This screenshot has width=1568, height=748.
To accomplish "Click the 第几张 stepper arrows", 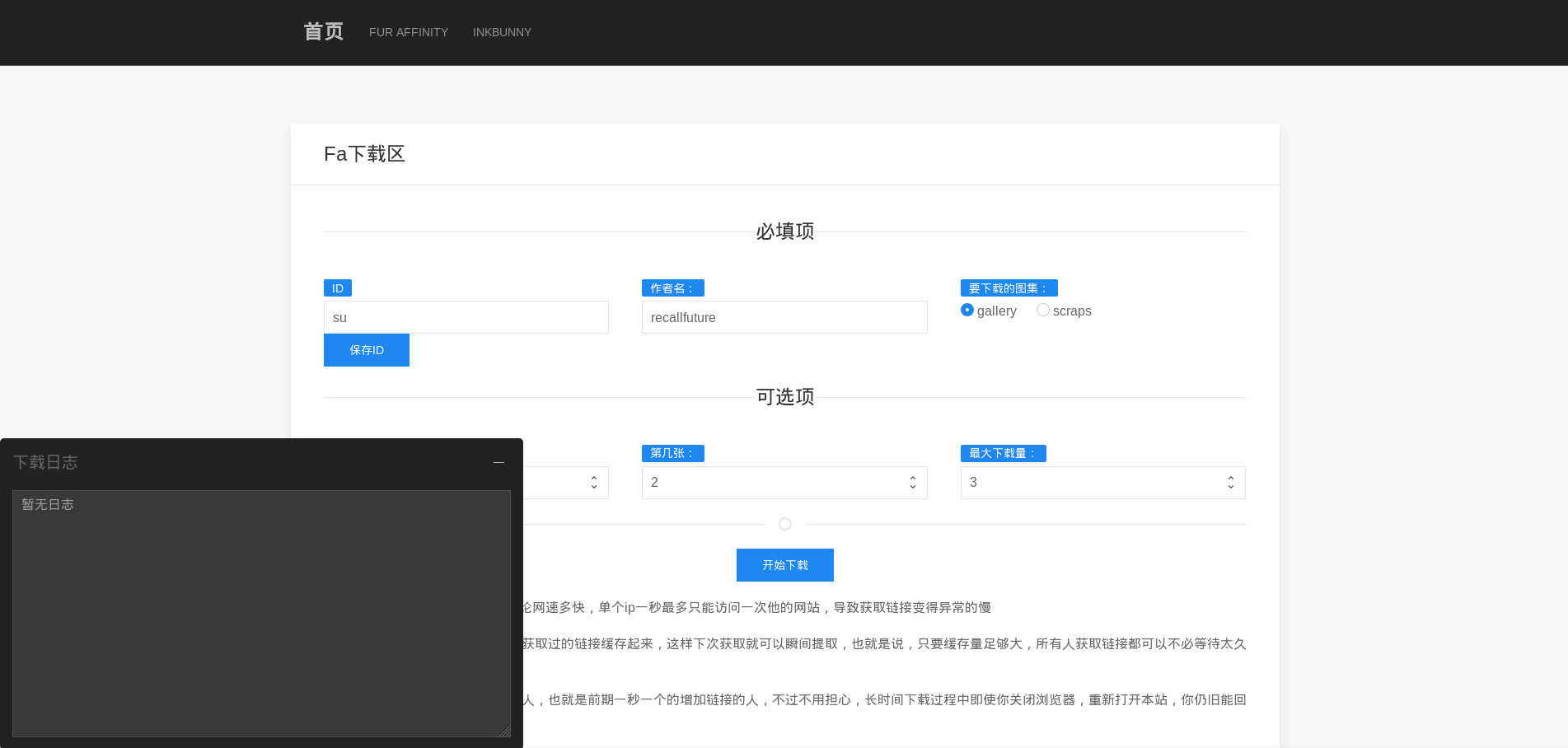I will tap(913, 483).
